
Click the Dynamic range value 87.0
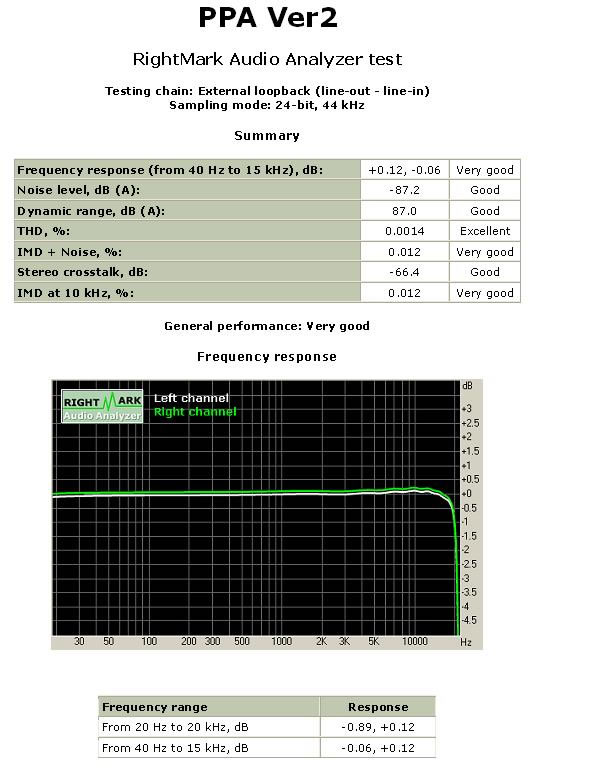click(404, 211)
